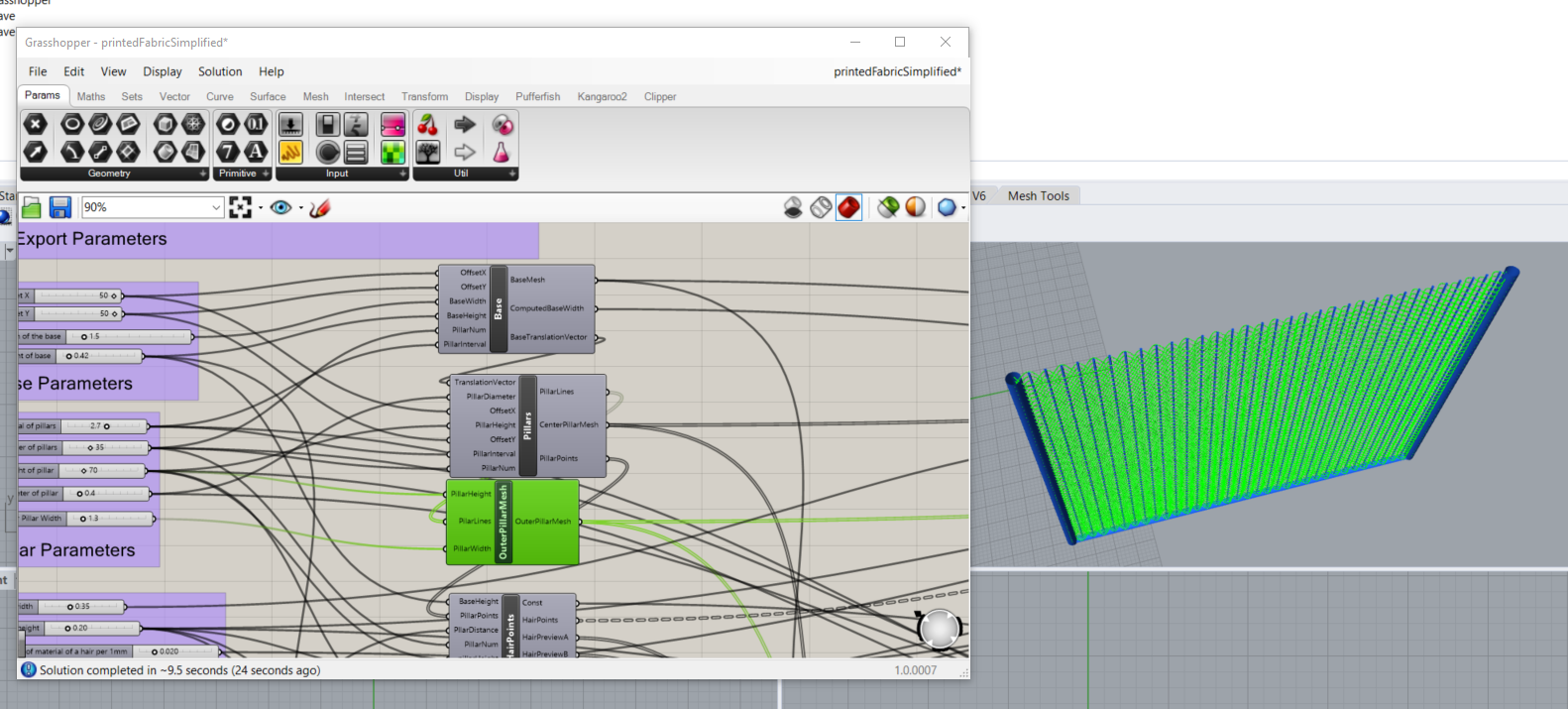
Task: Zoom extents on the canvas
Action: [x=240, y=207]
